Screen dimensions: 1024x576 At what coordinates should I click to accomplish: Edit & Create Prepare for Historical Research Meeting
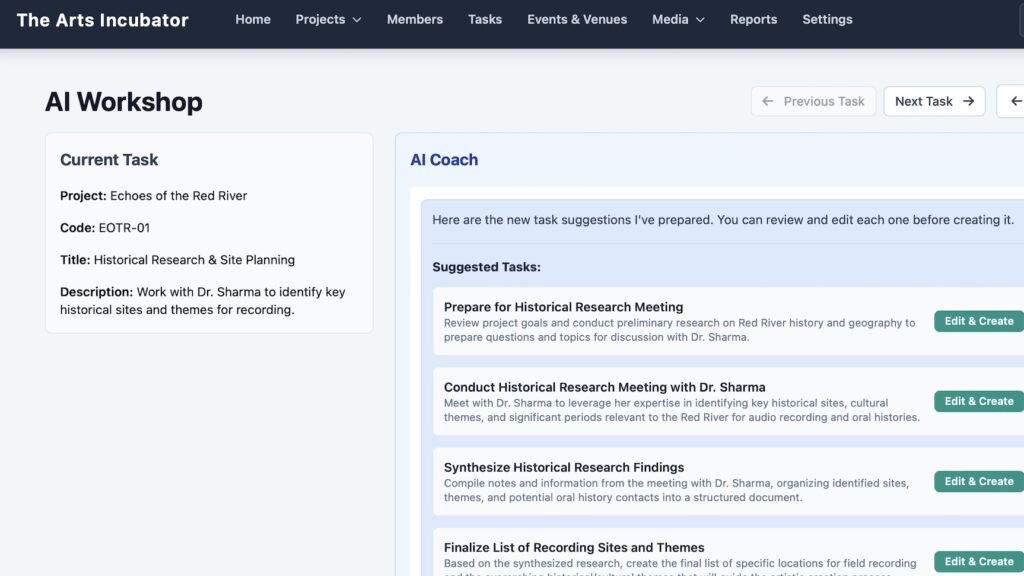point(978,321)
